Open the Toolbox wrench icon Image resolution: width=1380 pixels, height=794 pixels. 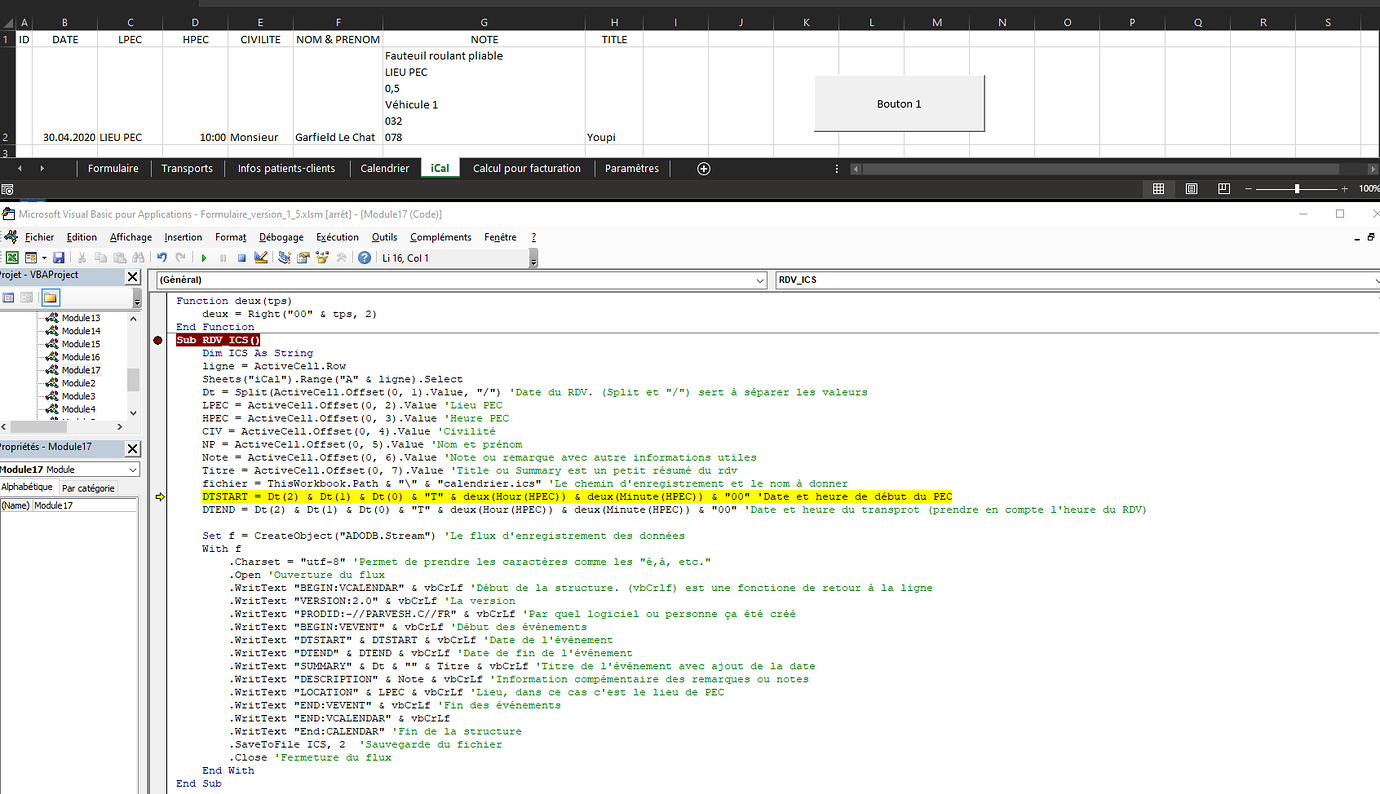tap(341, 258)
